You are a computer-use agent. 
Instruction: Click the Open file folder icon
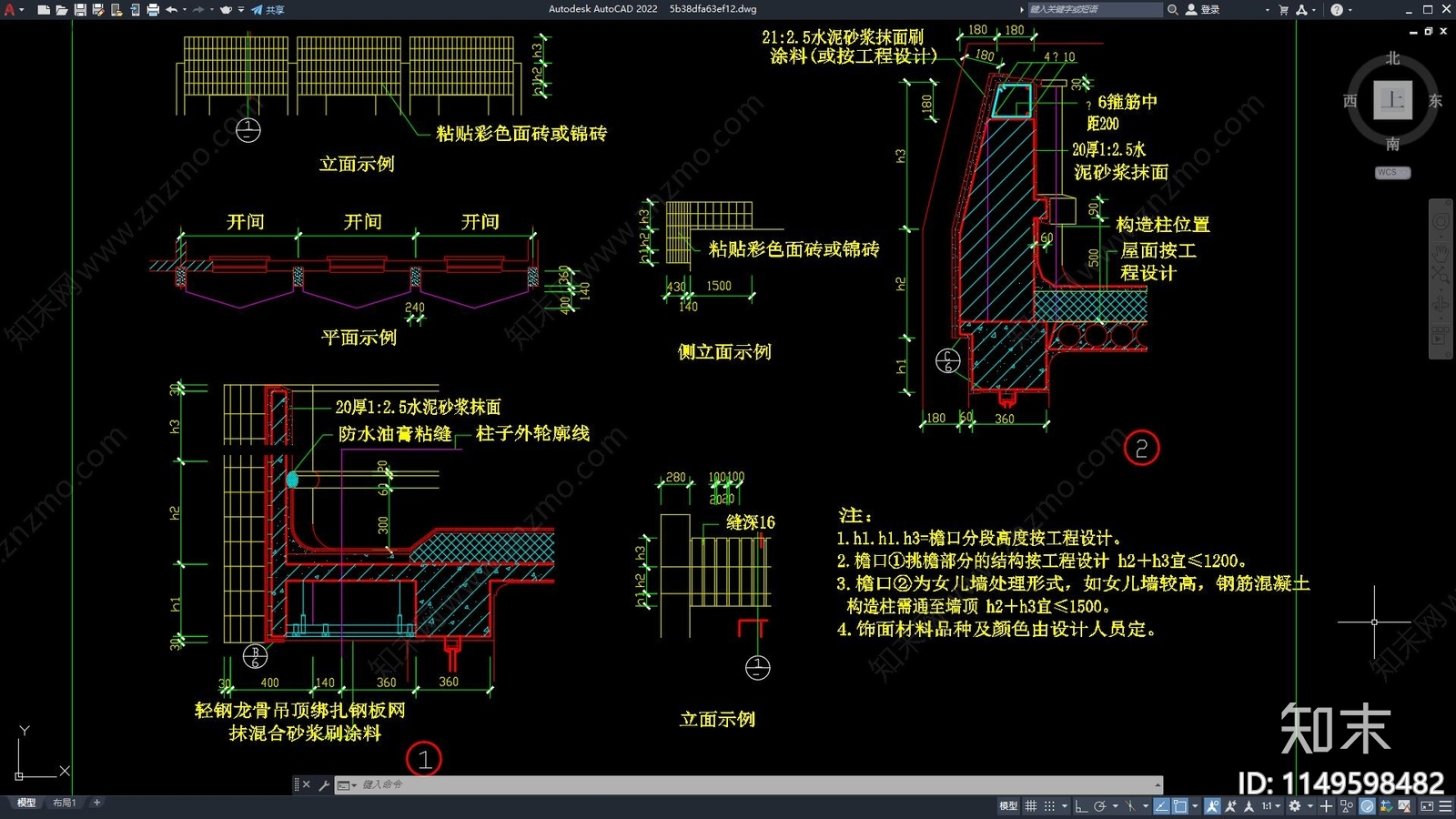[62, 9]
